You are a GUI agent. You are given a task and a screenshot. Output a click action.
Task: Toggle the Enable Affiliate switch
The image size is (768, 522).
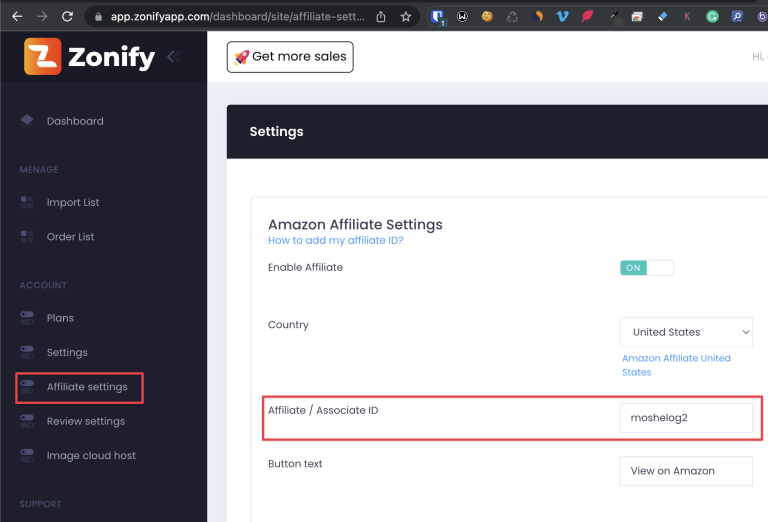pyautogui.click(x=647, y=268)
